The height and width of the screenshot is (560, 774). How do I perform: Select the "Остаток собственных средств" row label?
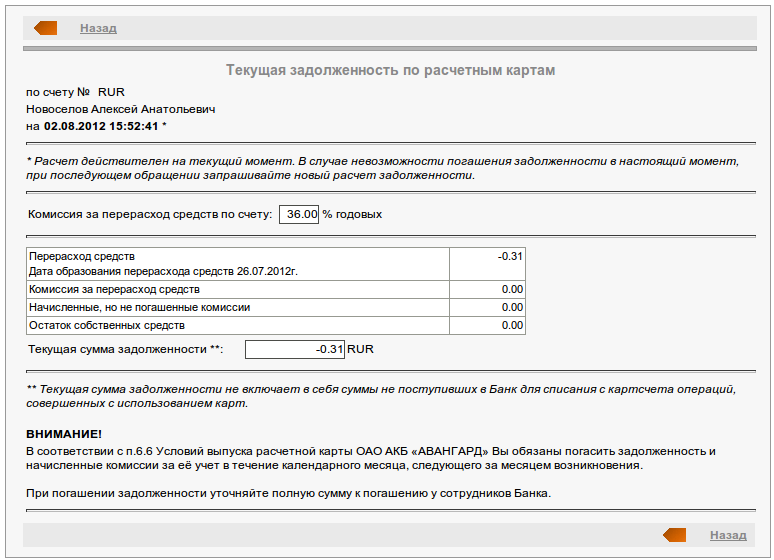tap(107, 325)
